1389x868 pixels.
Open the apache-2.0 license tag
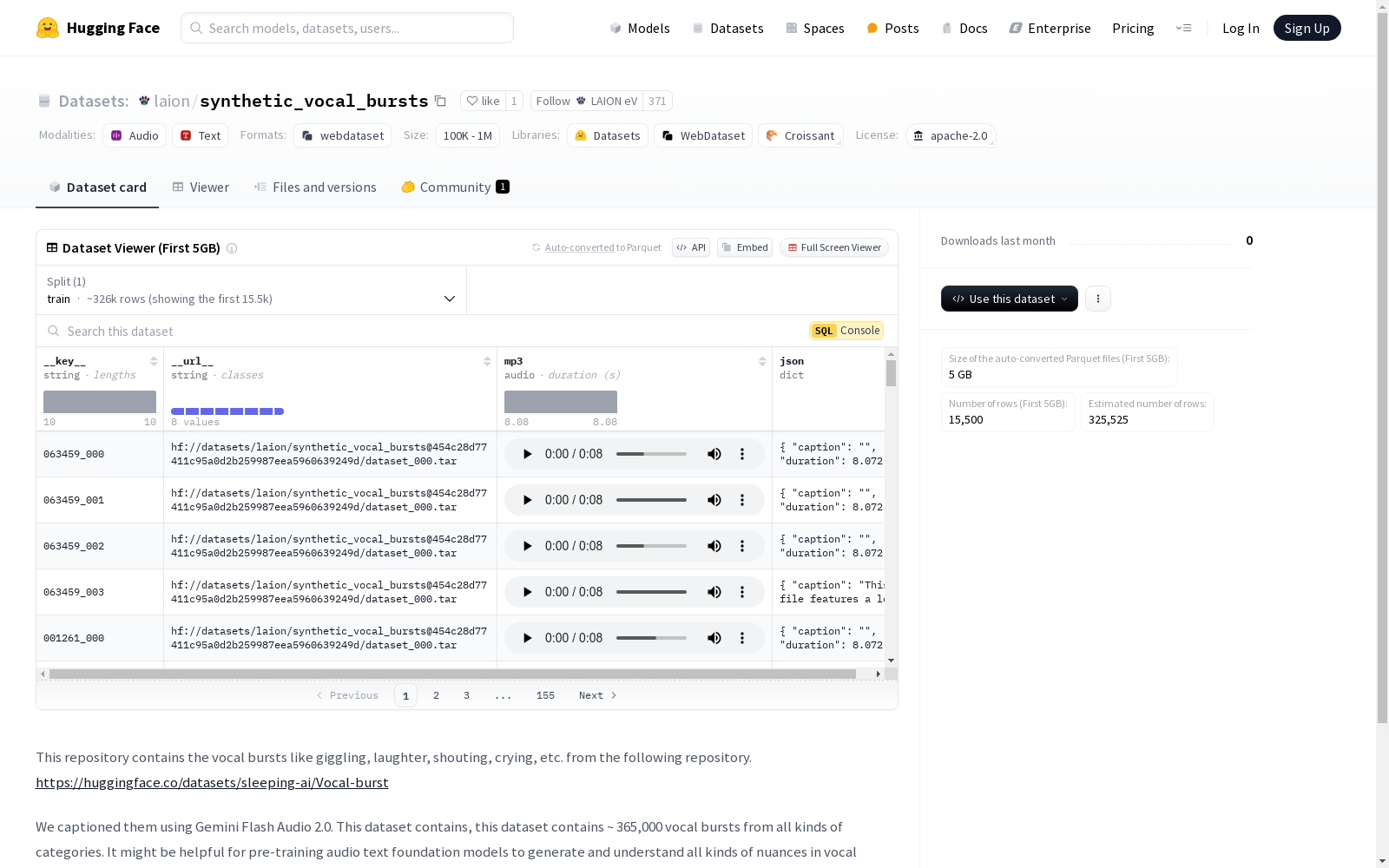point(951,135)
